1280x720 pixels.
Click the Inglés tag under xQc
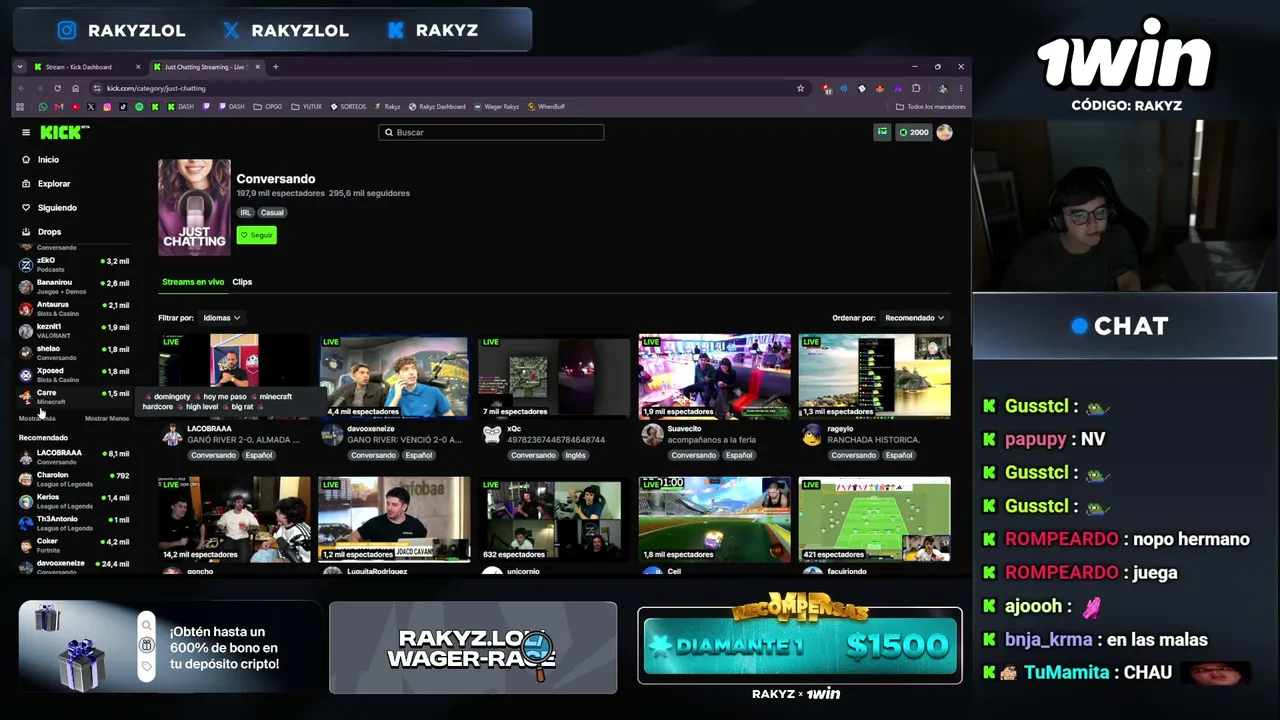click(x=576, y=455)
